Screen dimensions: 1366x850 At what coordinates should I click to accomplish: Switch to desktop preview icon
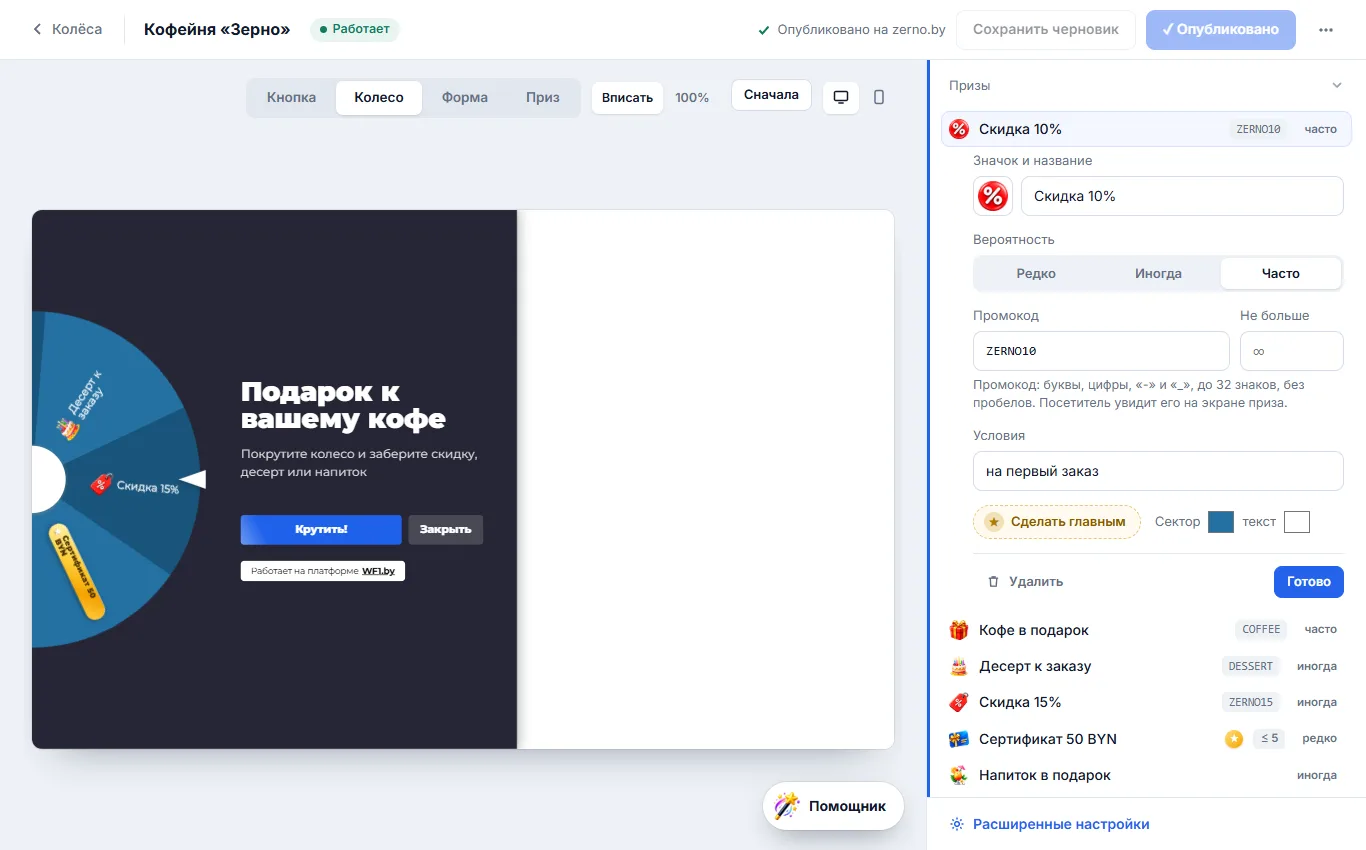(841, 97)
